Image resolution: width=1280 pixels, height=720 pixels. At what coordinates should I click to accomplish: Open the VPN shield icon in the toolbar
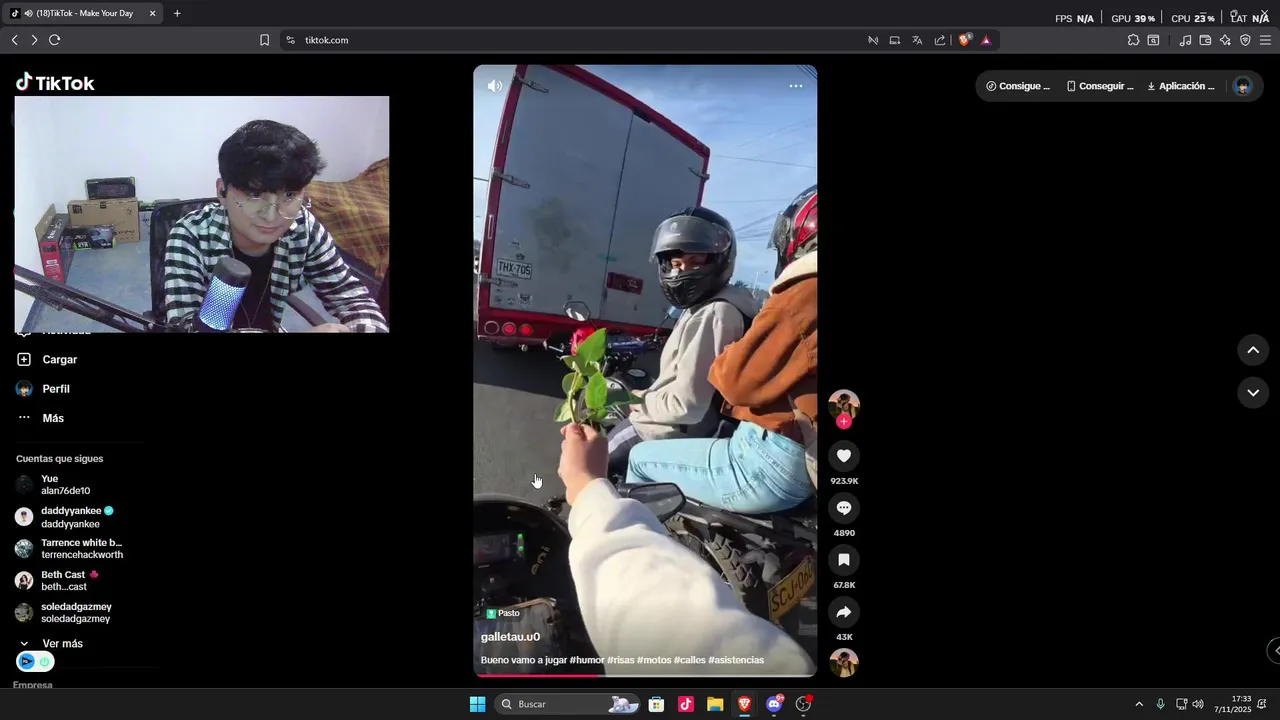click(x=1245, y=40)
